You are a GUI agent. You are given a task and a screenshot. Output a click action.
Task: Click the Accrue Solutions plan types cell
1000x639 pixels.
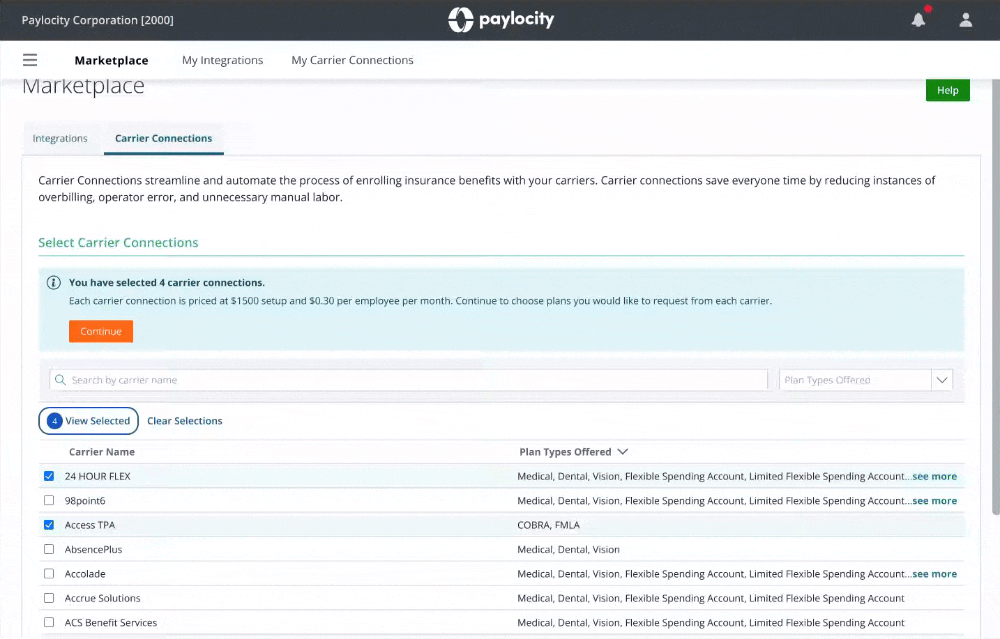click(710, 598)
